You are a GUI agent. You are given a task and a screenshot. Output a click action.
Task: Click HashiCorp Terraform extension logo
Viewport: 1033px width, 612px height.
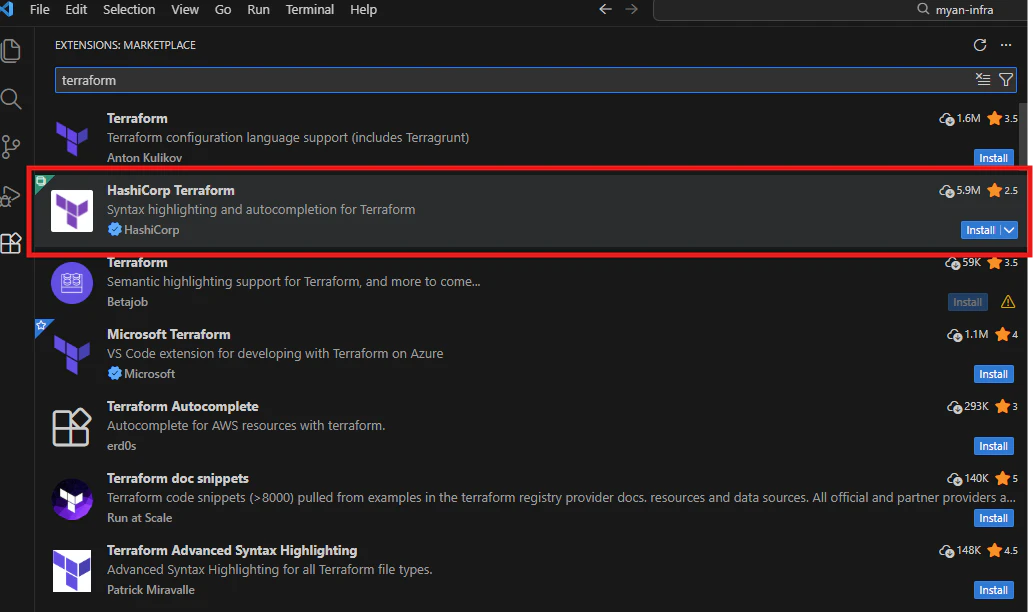(72, 211)
